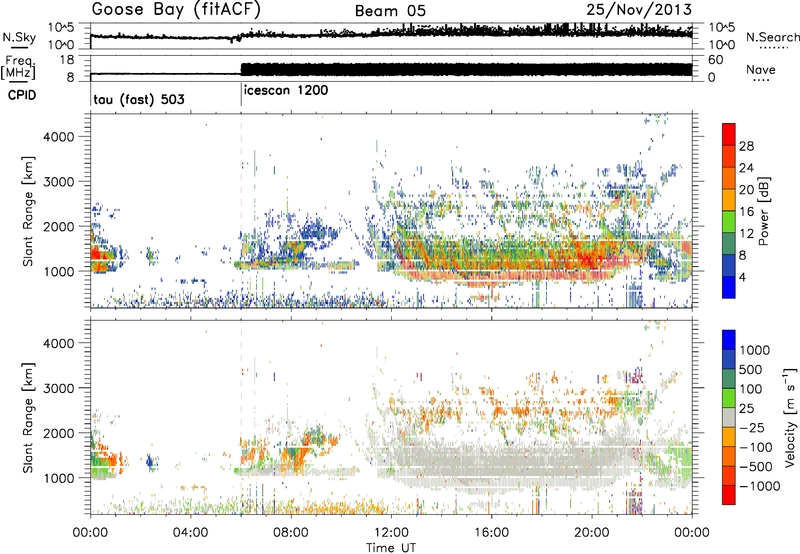This screenshot has width=800, height=554.
Task: Click the "4000" tick of the power panel
Action: click(x=59, y=137)
